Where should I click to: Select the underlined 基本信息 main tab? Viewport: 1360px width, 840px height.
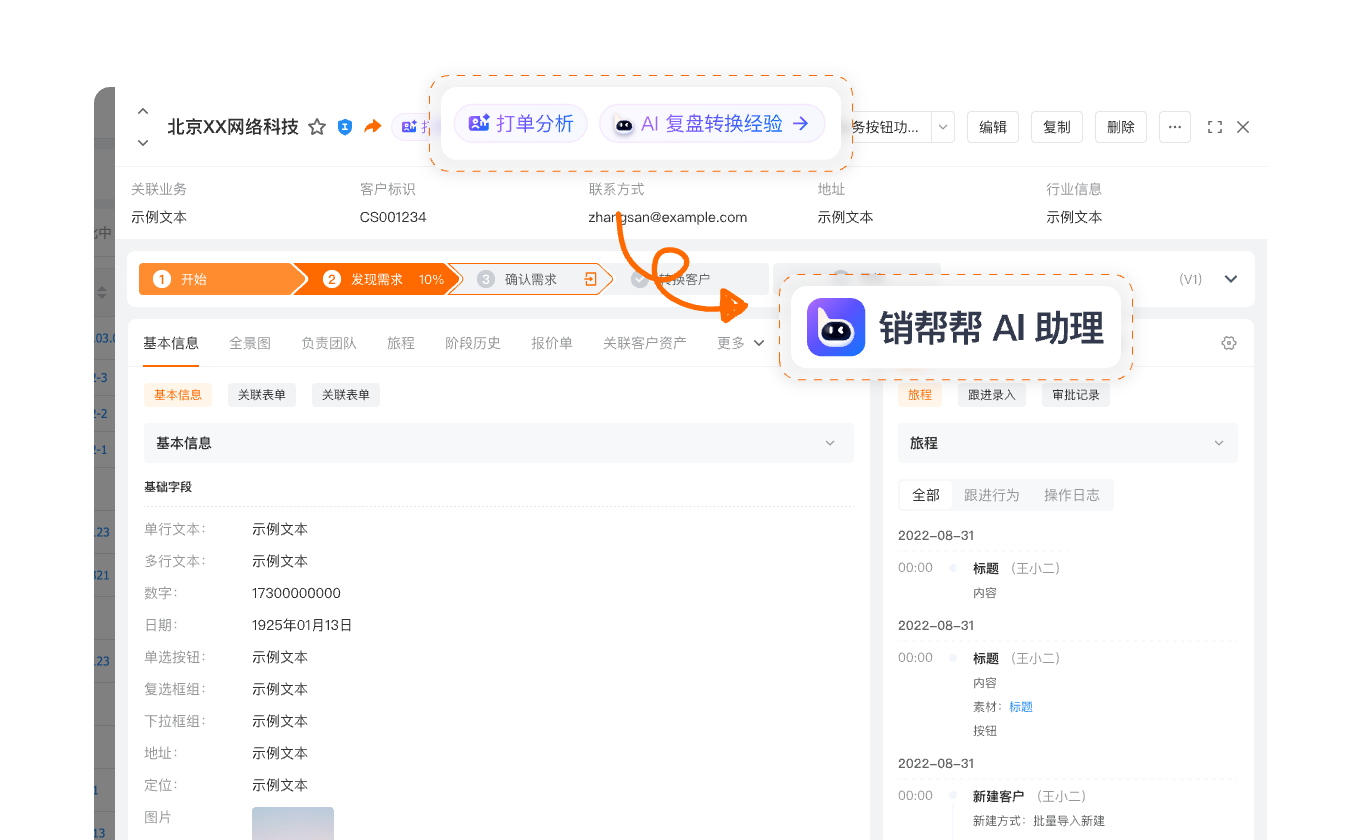pos(171,343)
